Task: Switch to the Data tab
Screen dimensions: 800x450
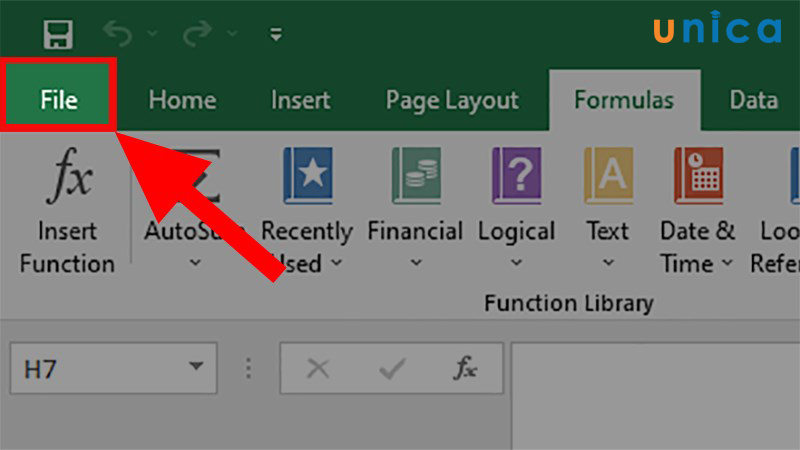Action: (754, 100)
